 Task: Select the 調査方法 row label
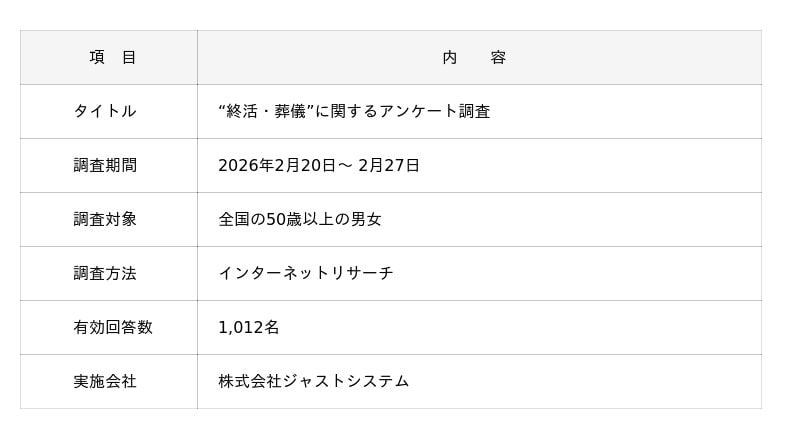point(105,274)
